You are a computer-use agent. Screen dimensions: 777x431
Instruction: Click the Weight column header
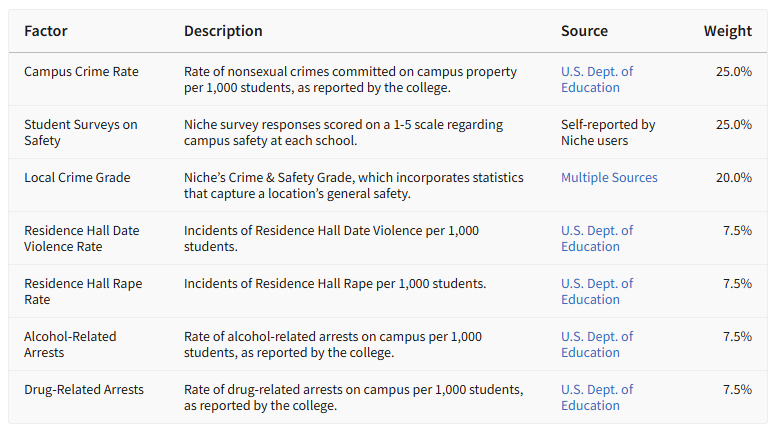click(x=727, y=31)
